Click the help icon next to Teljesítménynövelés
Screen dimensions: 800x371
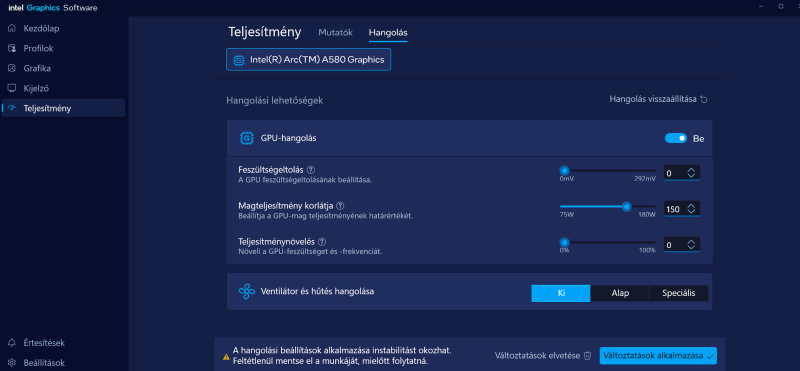coord(322,242)
